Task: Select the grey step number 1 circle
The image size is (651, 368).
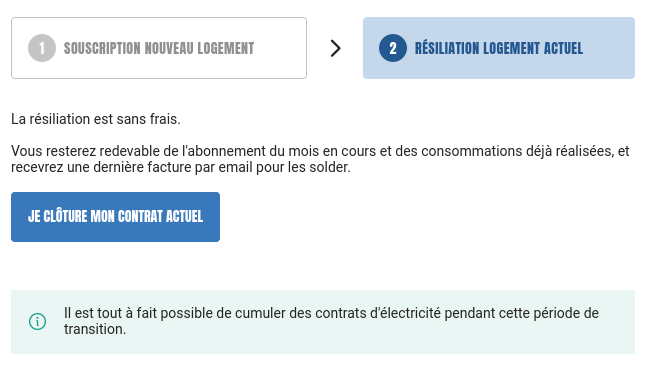Action: click(42, 48)
